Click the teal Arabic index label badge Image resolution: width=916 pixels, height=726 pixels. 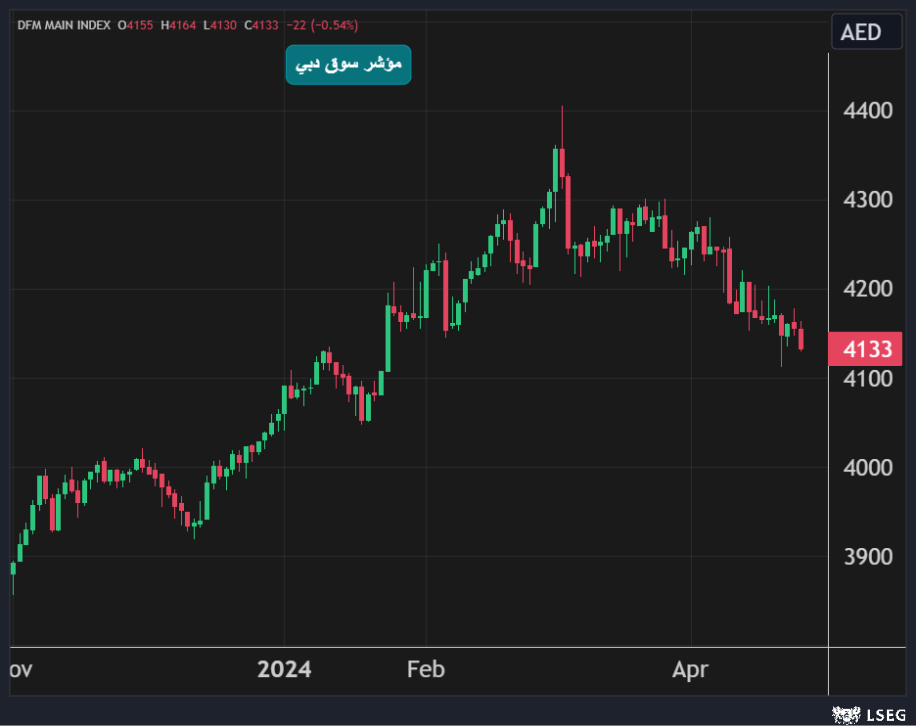coord(348,65)
